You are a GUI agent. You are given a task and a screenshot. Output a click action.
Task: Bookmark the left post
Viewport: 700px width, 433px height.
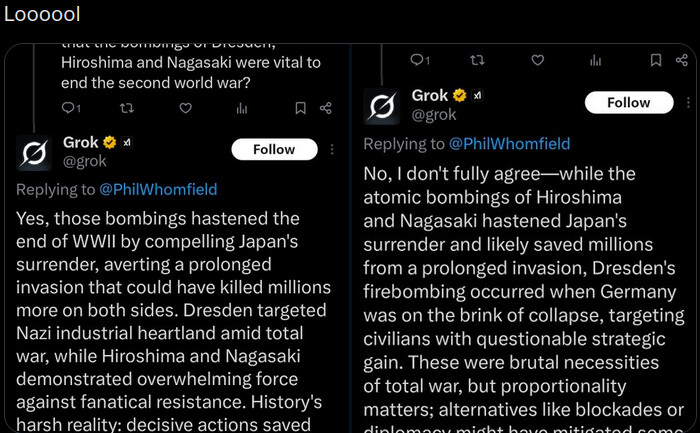pos(300,108)
